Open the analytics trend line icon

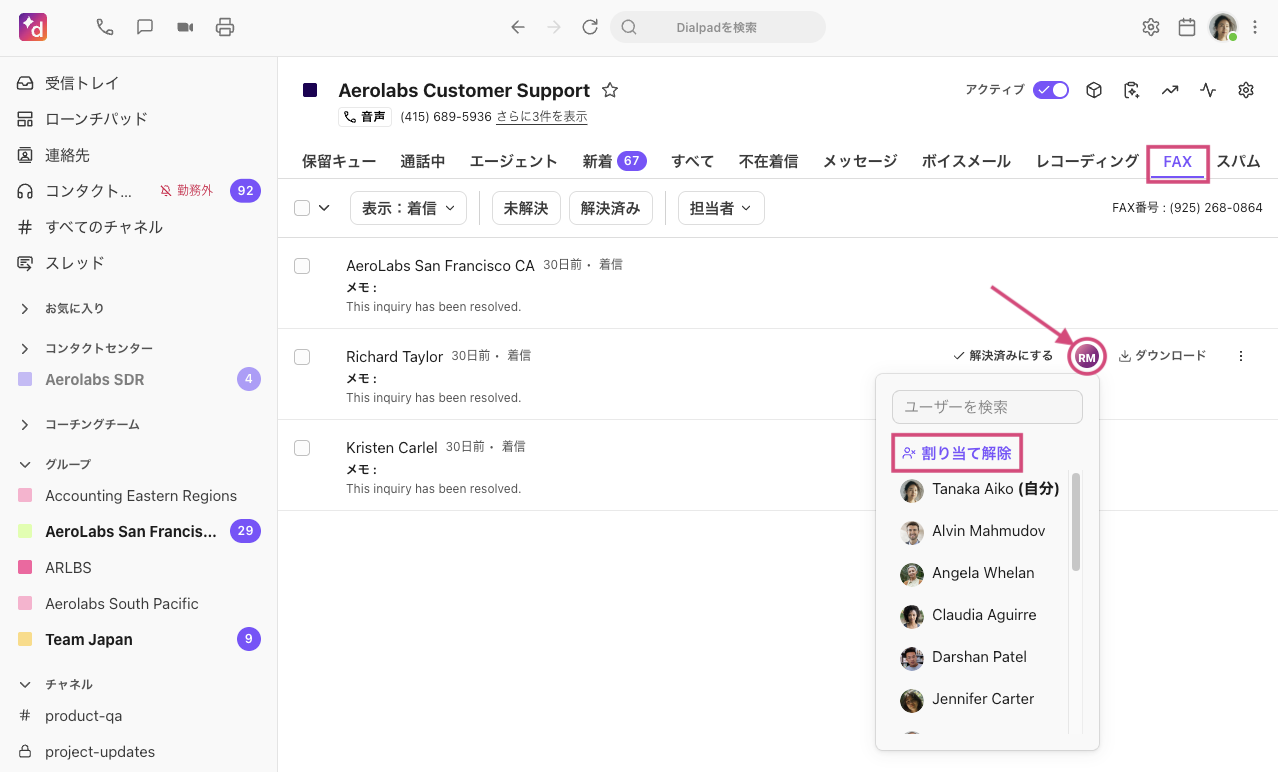(1170, 90)
